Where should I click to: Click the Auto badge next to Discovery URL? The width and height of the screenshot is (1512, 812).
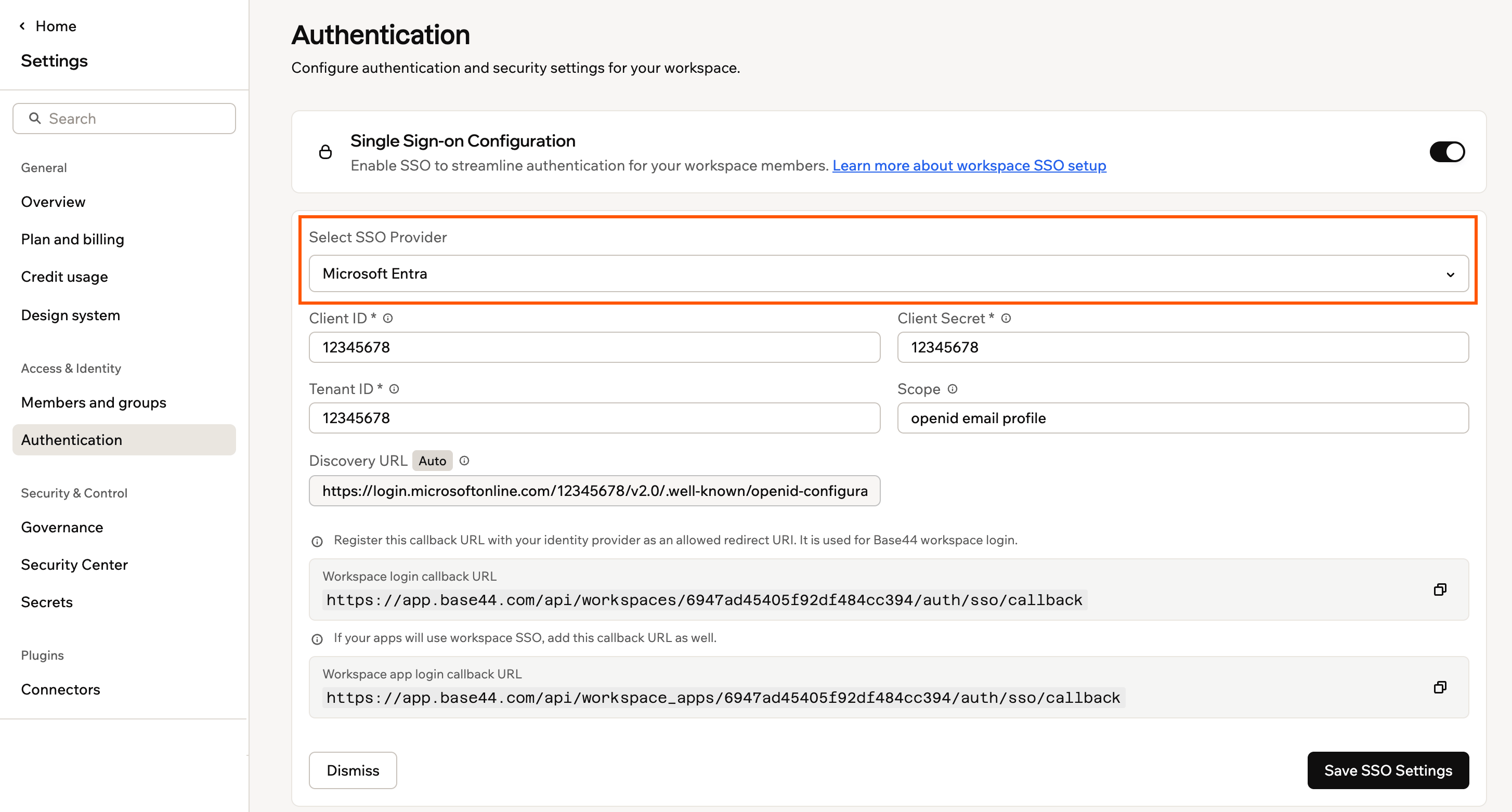(x=433, y=461)
